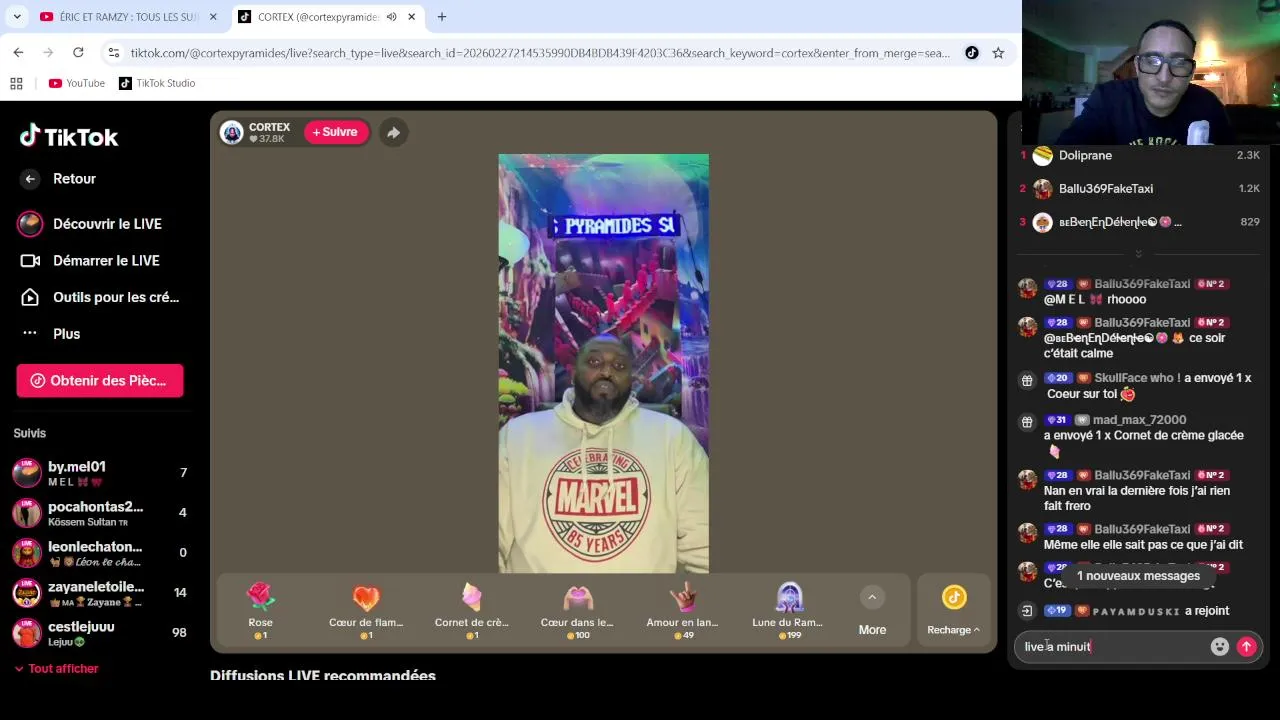The height and width of the screenshot is (720, 1280).
Task: Share the live stream
Action: pyautogui.click(x=393, y=132)
